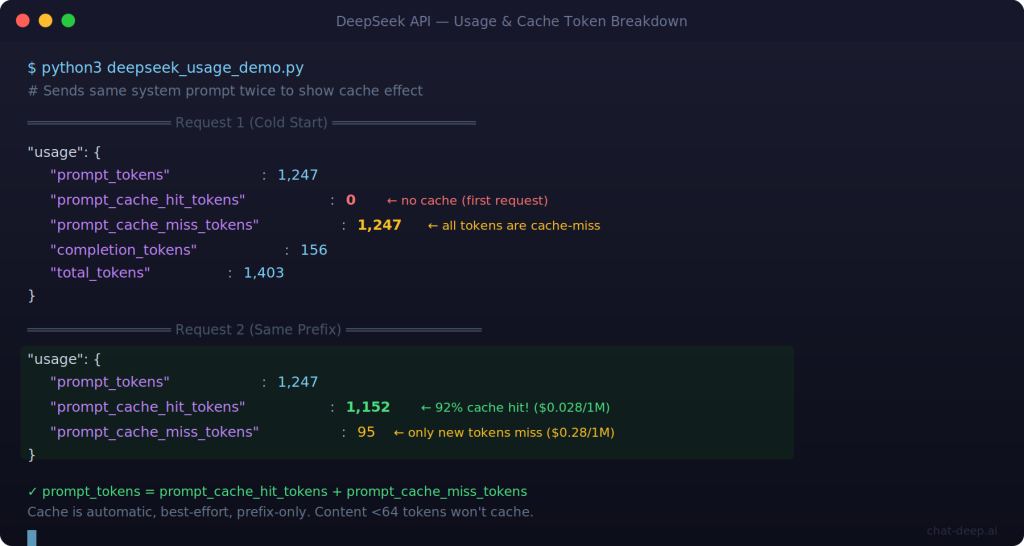Minimize the window using the yellow button
The width and height of the screenshot is (1024, 546).
[46, 21]
